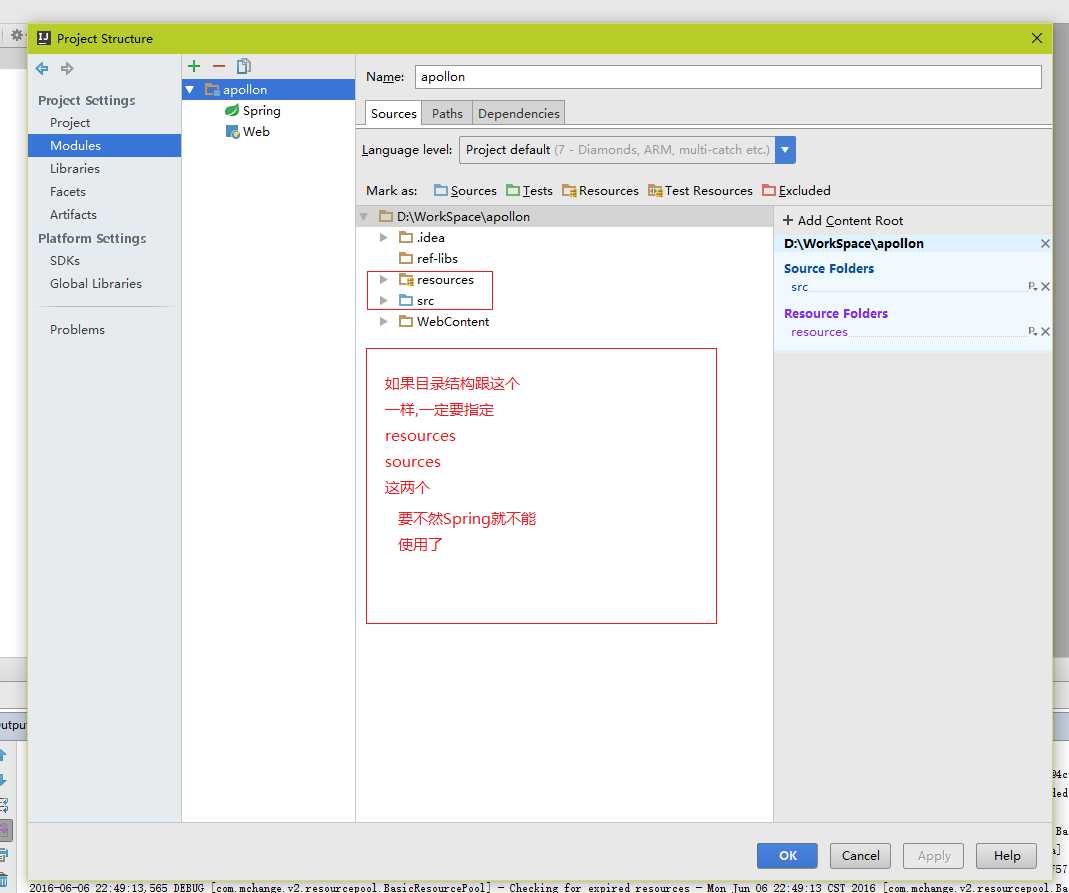Select the WebContent folder row

point(564,322)
